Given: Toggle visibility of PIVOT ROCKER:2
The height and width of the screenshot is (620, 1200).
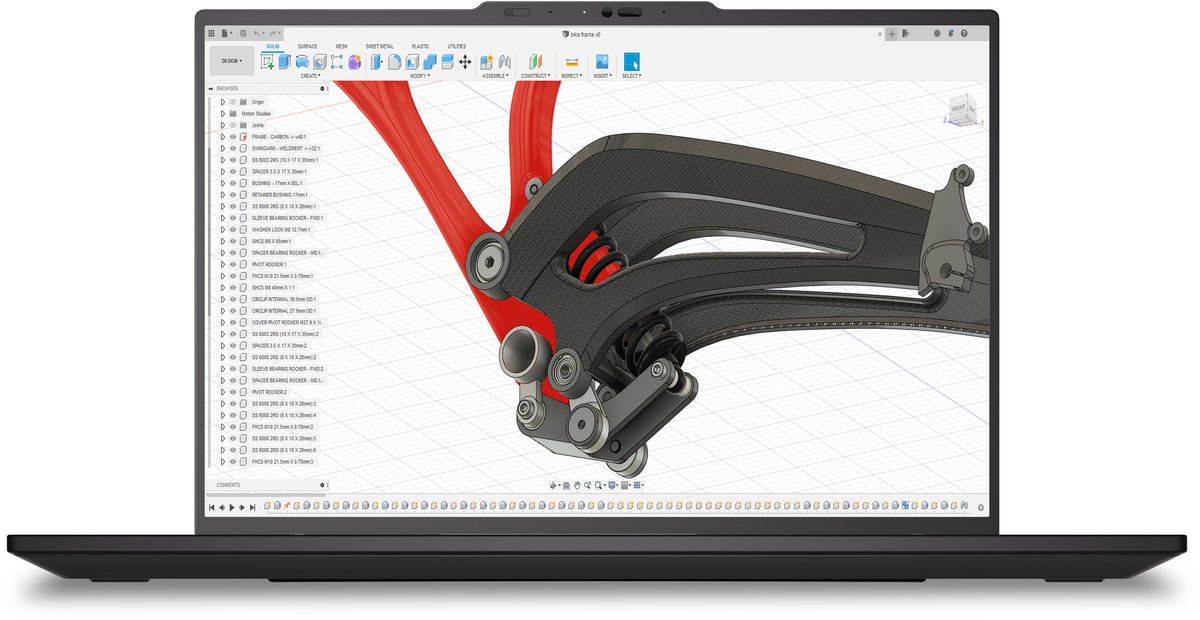Looking at the screenshot, I should click(232, 392).
